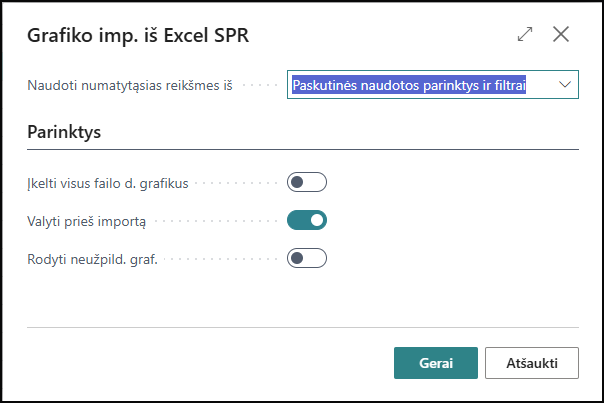Expand the dialog with the diagonal arrows icon
Screen dimensions: 604x403
pyautogui.click(x=525, y=34)
